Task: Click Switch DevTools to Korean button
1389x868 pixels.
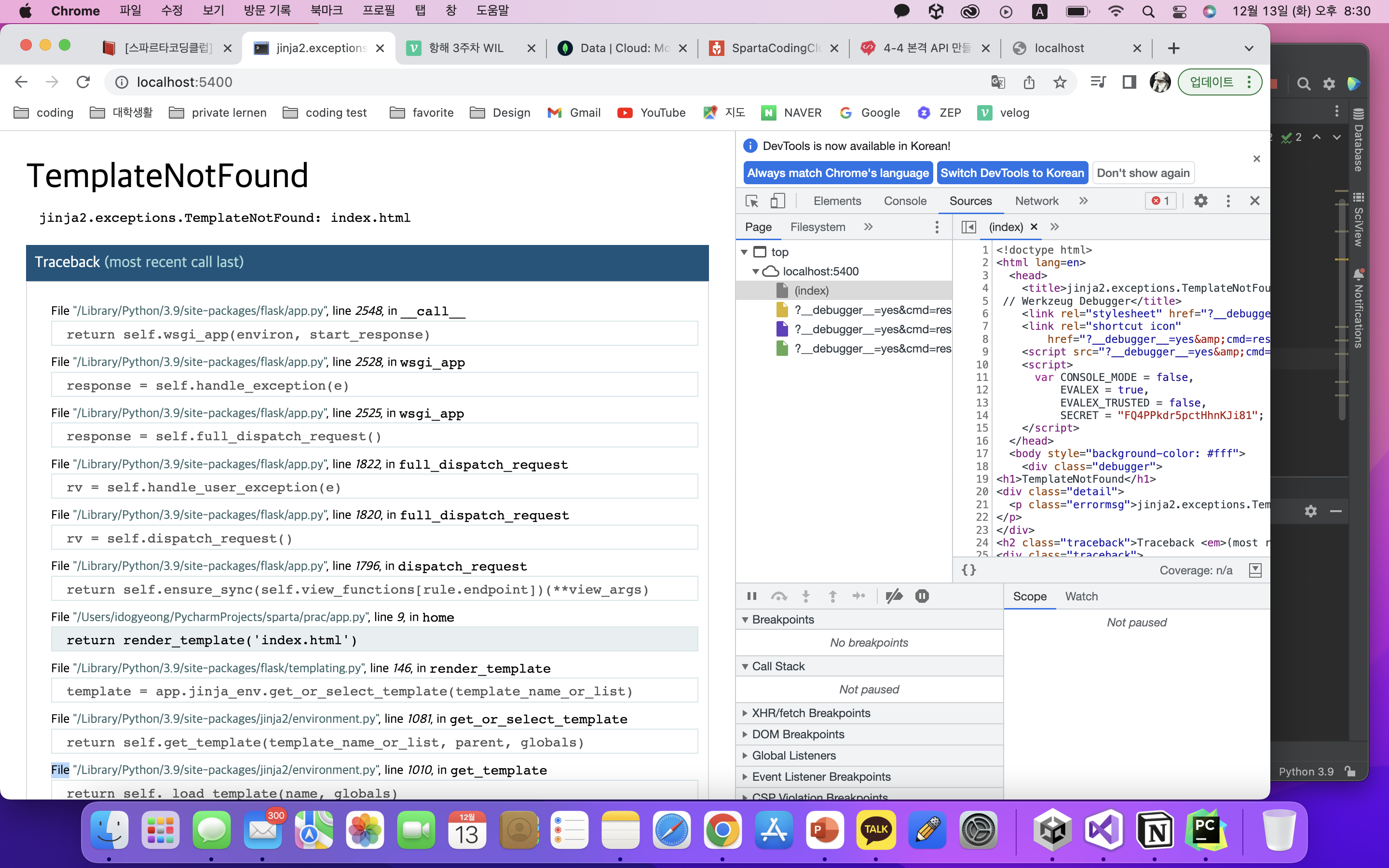Action: [1012, 174]
